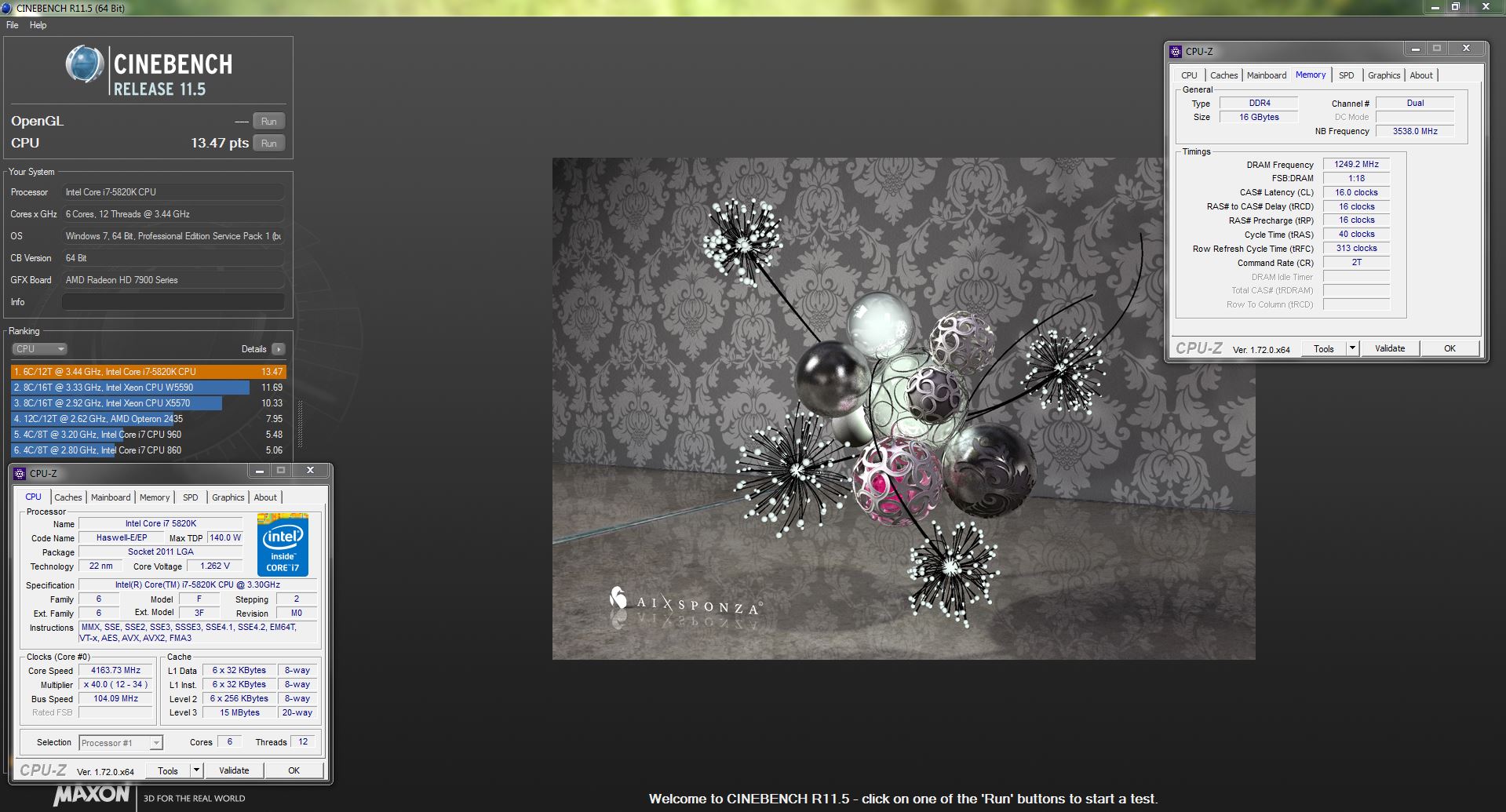Select ranking row 1 Core i7-5820K

148,372
